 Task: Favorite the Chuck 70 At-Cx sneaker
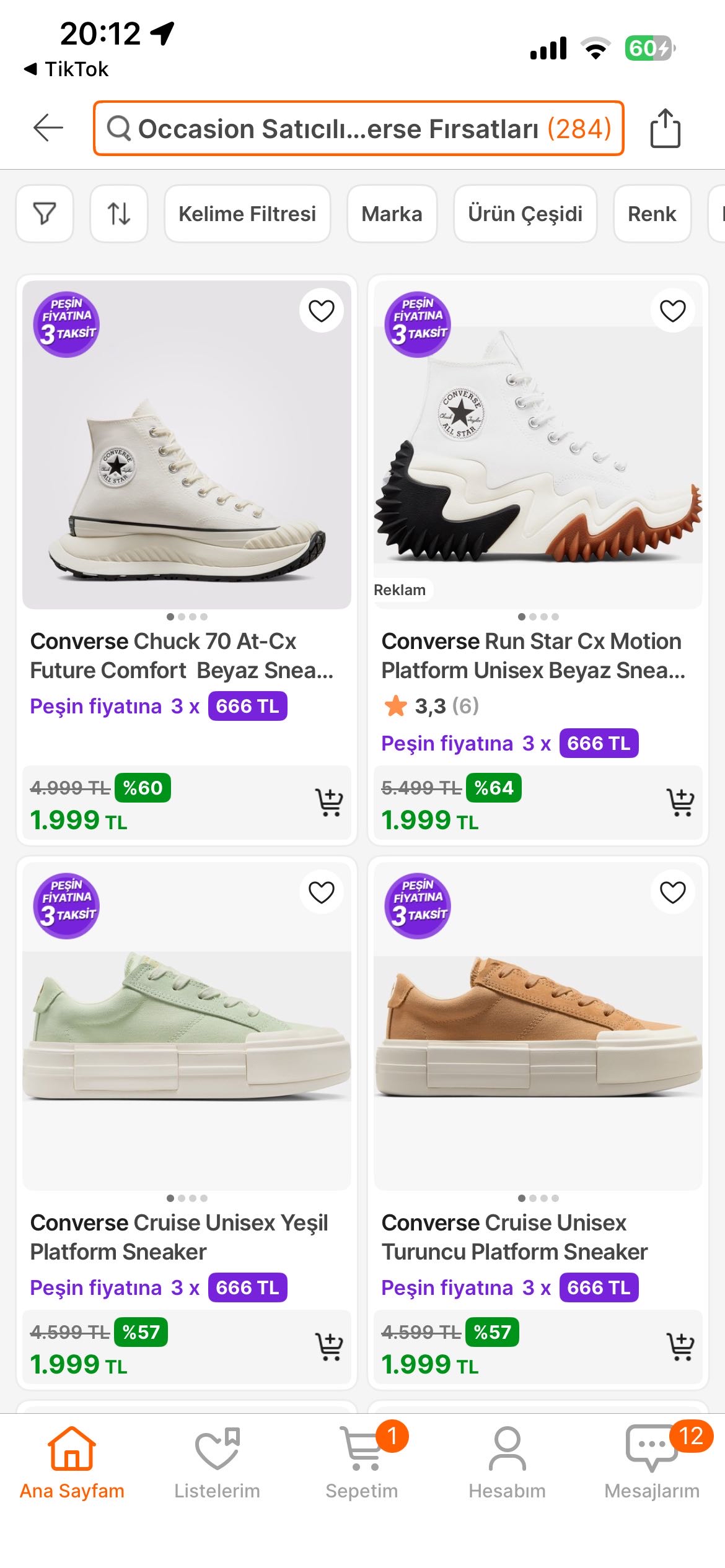(x=321, y=311)
